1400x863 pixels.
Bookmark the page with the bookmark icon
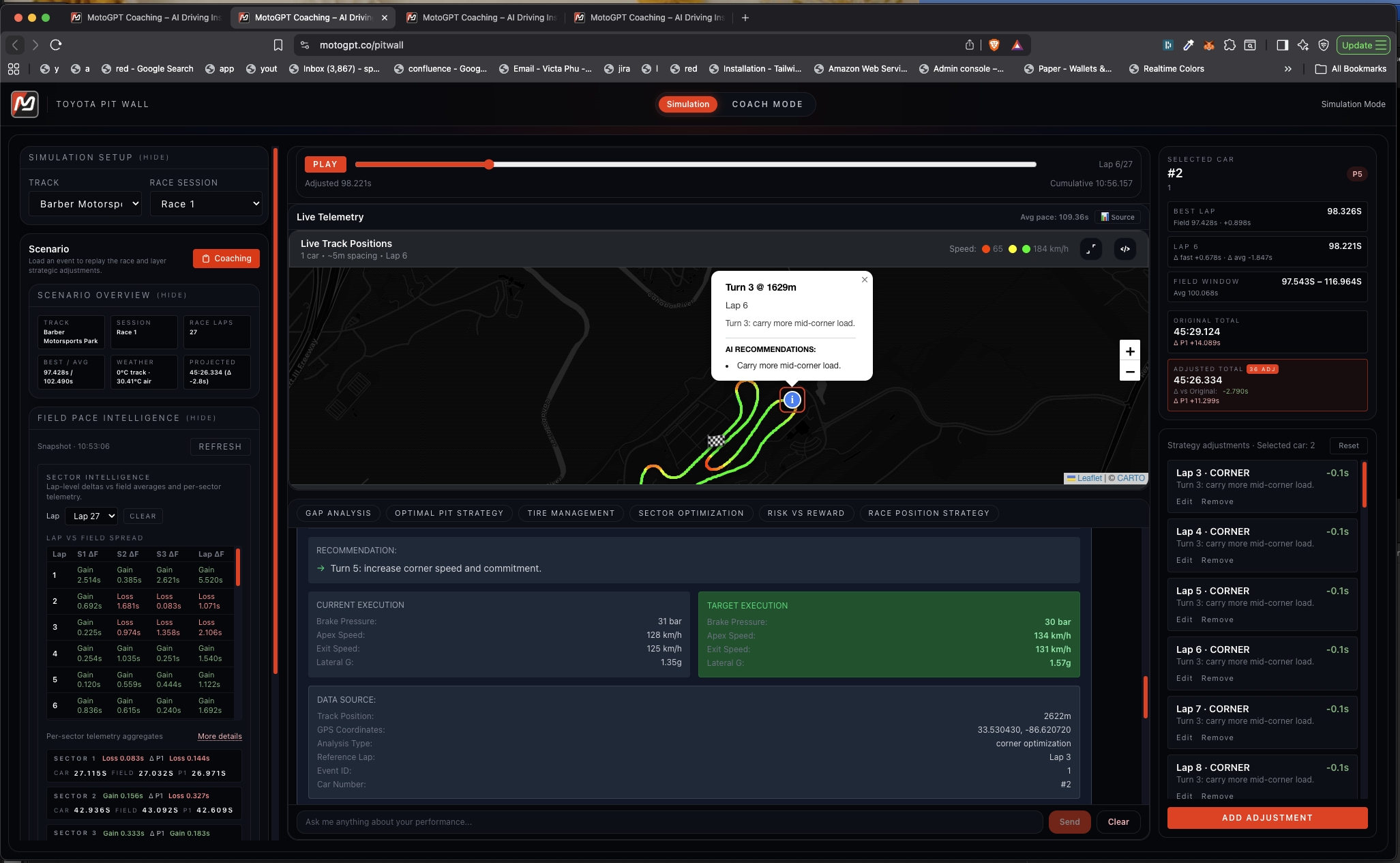(x=278, y=45)
